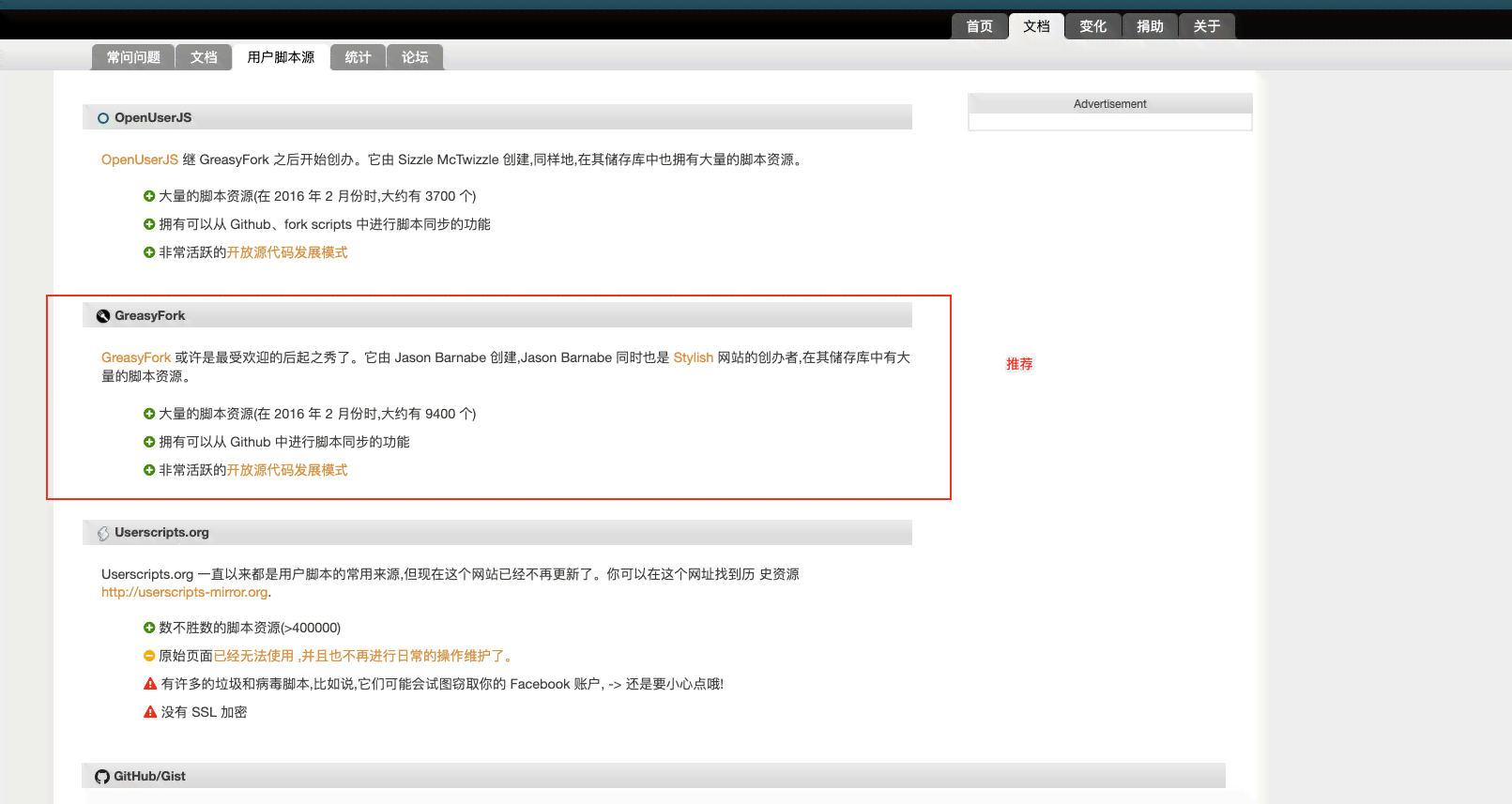Open 开放源代码发展模式 link under OpenUserJS
The width and height of the screenshot is (1512, 804).
[287, 252]
